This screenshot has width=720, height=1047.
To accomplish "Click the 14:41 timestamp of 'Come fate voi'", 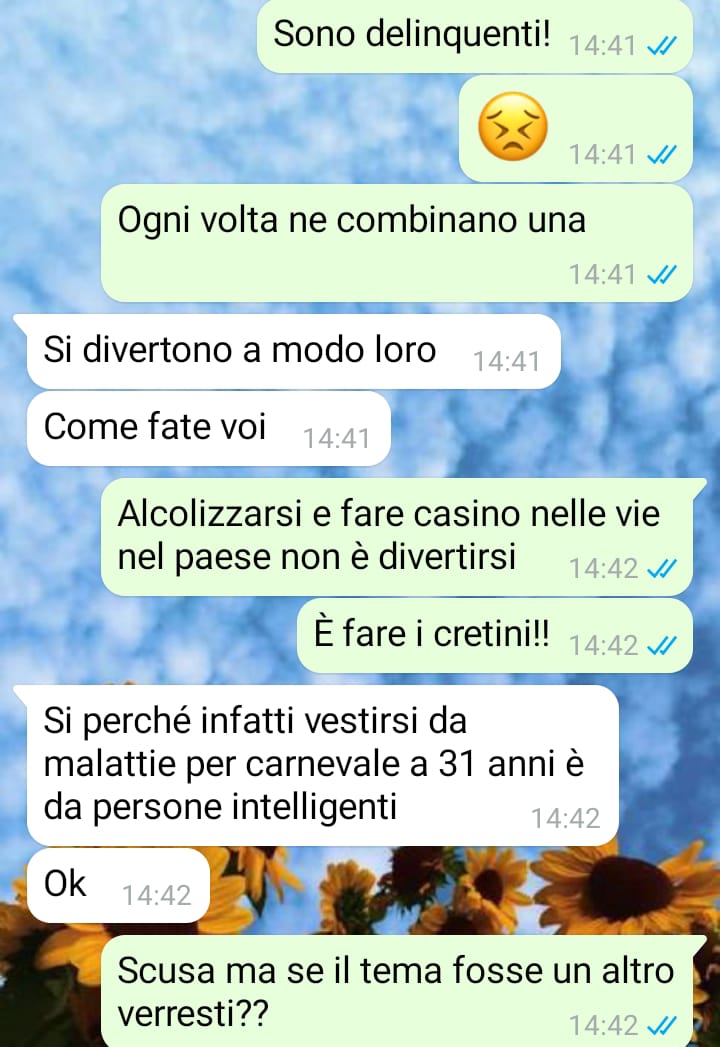I will [337, 439].
